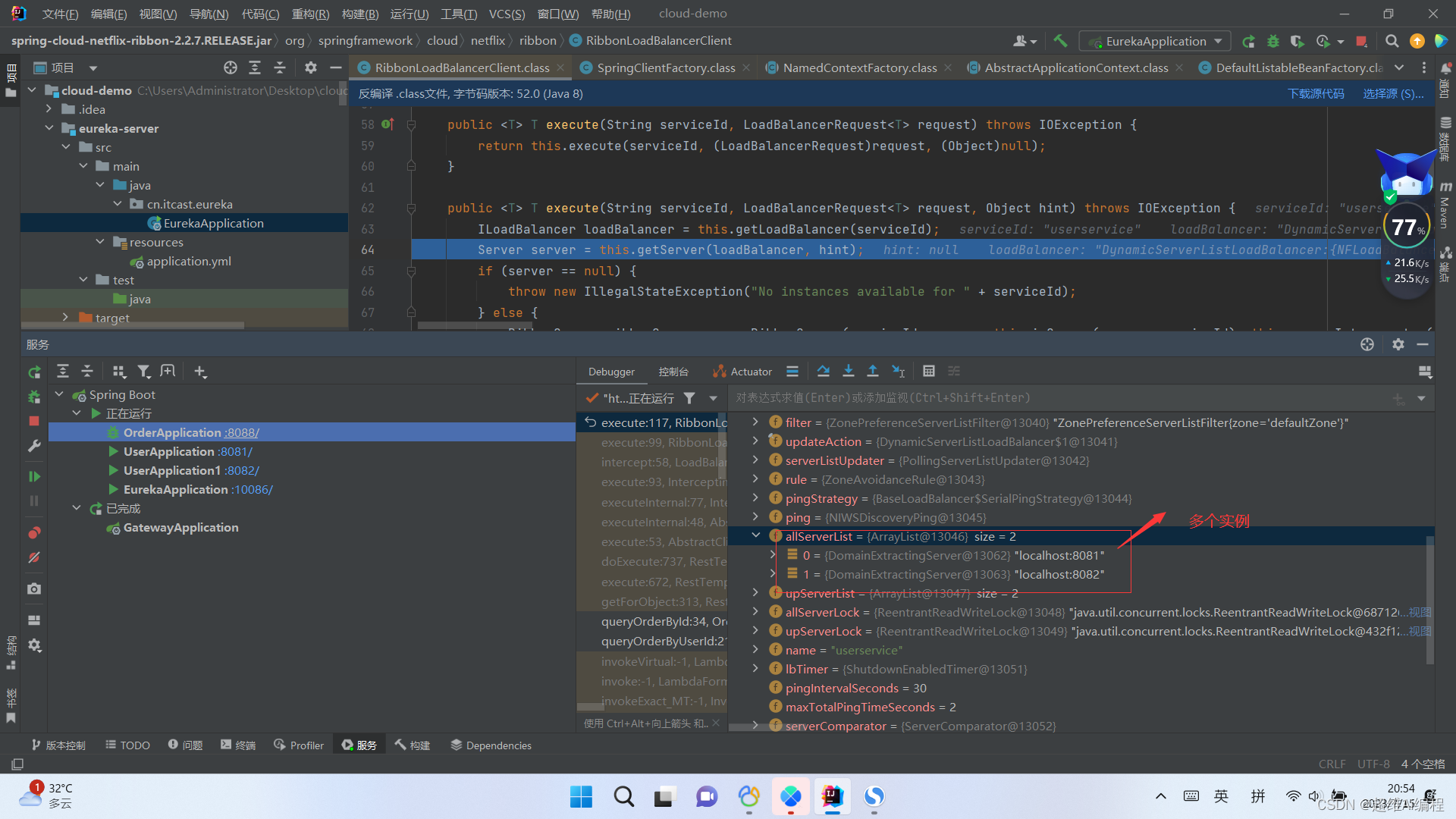Open thread selector dropdown arrow beside the frames filter
This screenshot has width=1456, height=819.
click(713, 398)
